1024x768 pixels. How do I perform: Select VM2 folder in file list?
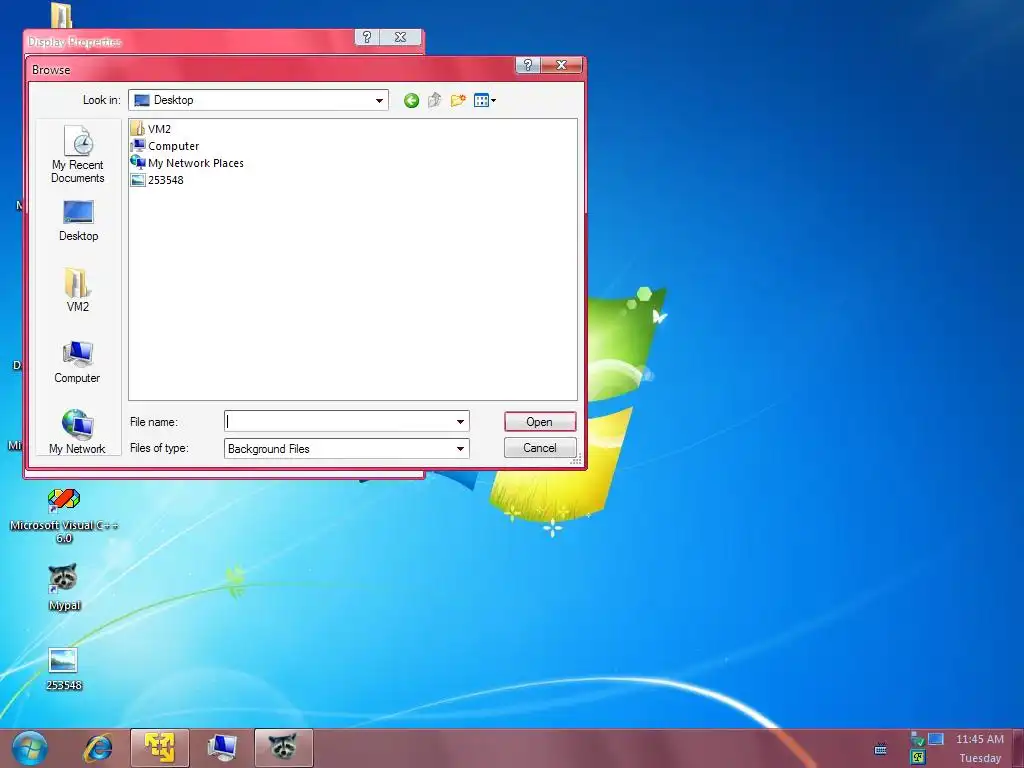[151, 129]
